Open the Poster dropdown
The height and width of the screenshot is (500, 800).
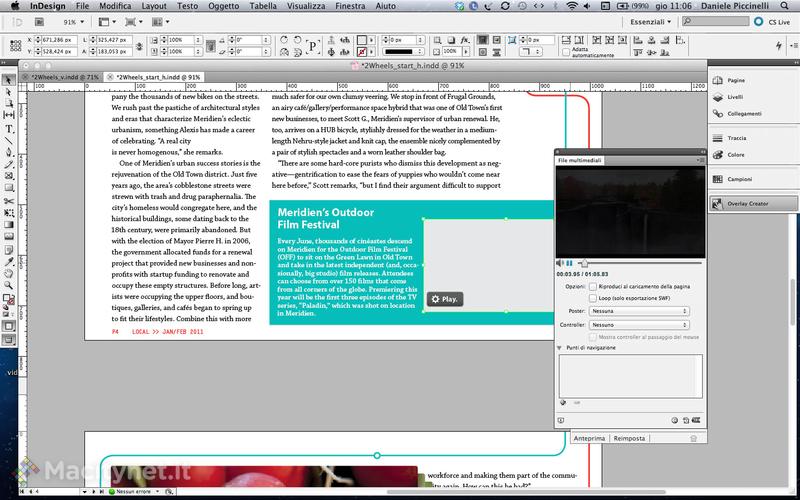pyautogui.click(x=638, y=311)
